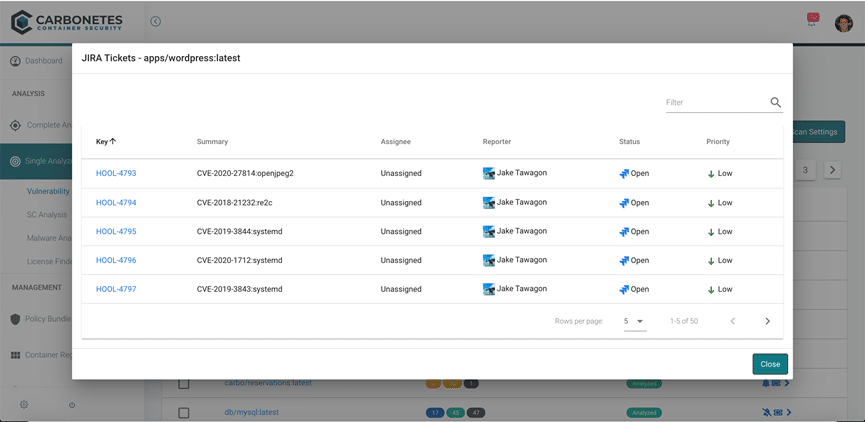The width and height of the screenshot is (865, 422).
Task: Select summary CVE-2020-27814:openjpeg2
Action: [x=245, y=173]
